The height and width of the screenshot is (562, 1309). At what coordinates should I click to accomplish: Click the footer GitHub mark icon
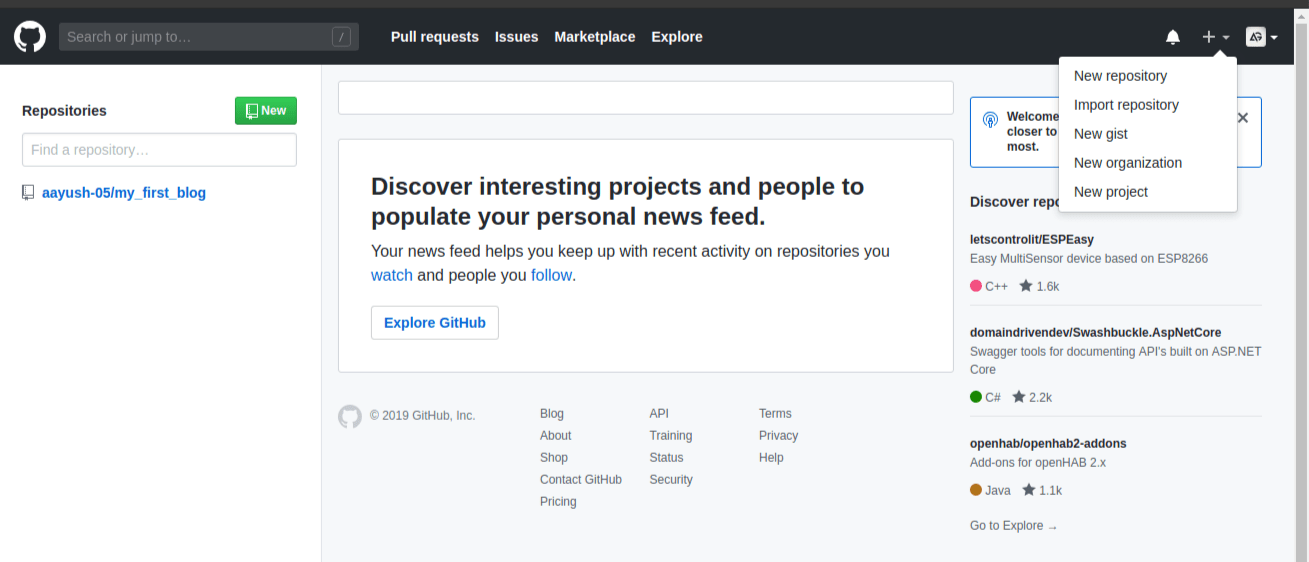point(349,416)
